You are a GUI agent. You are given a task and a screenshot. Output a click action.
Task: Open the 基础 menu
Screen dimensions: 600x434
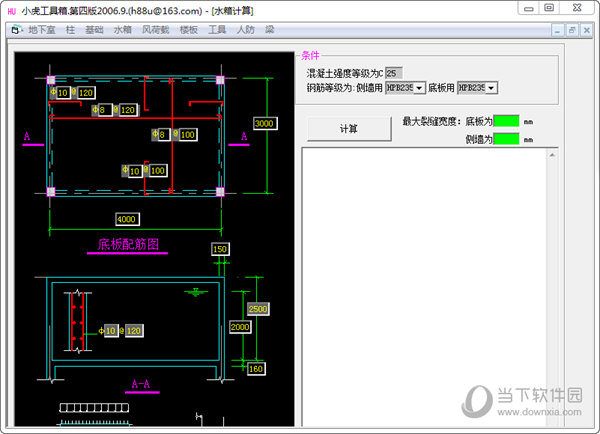coord(94,30)
